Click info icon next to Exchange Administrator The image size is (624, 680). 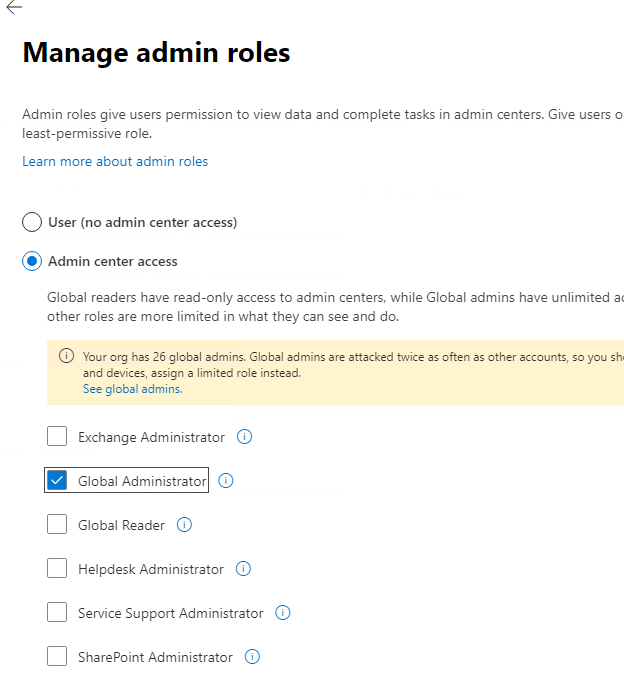tap(245, 437)
